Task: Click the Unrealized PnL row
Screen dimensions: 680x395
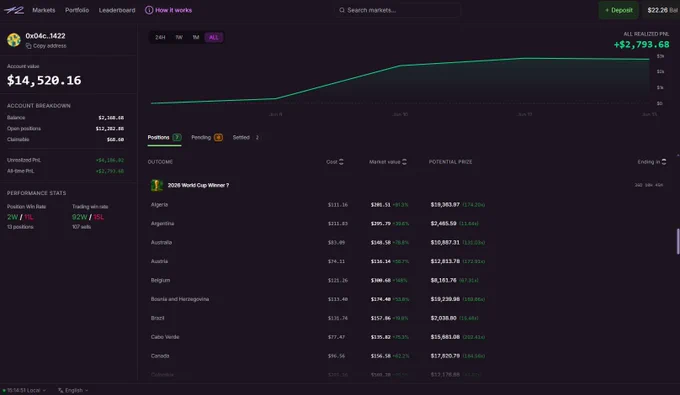Action: [x=65, y=160]
